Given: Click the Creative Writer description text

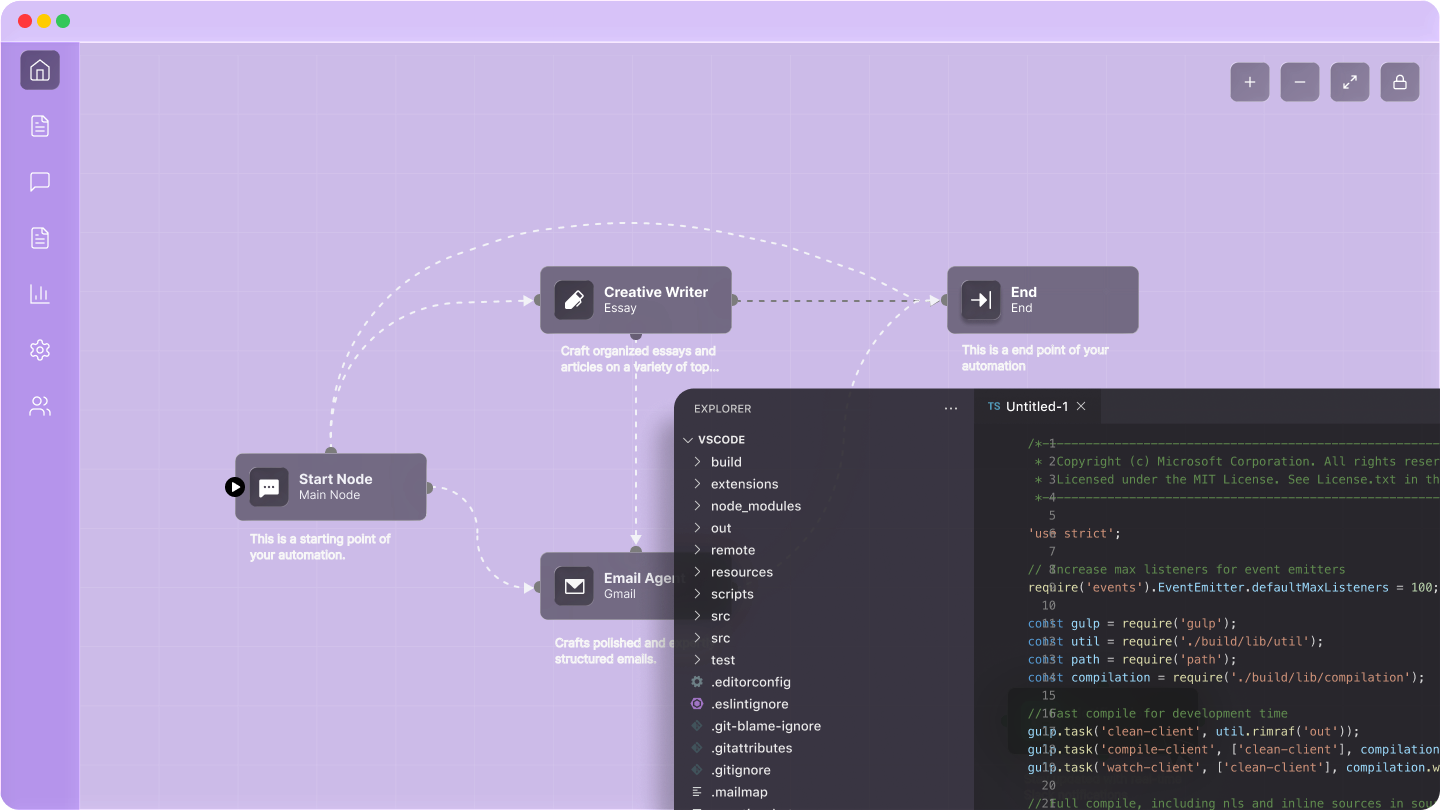Looking at the screenshot, I should [639, 359].
